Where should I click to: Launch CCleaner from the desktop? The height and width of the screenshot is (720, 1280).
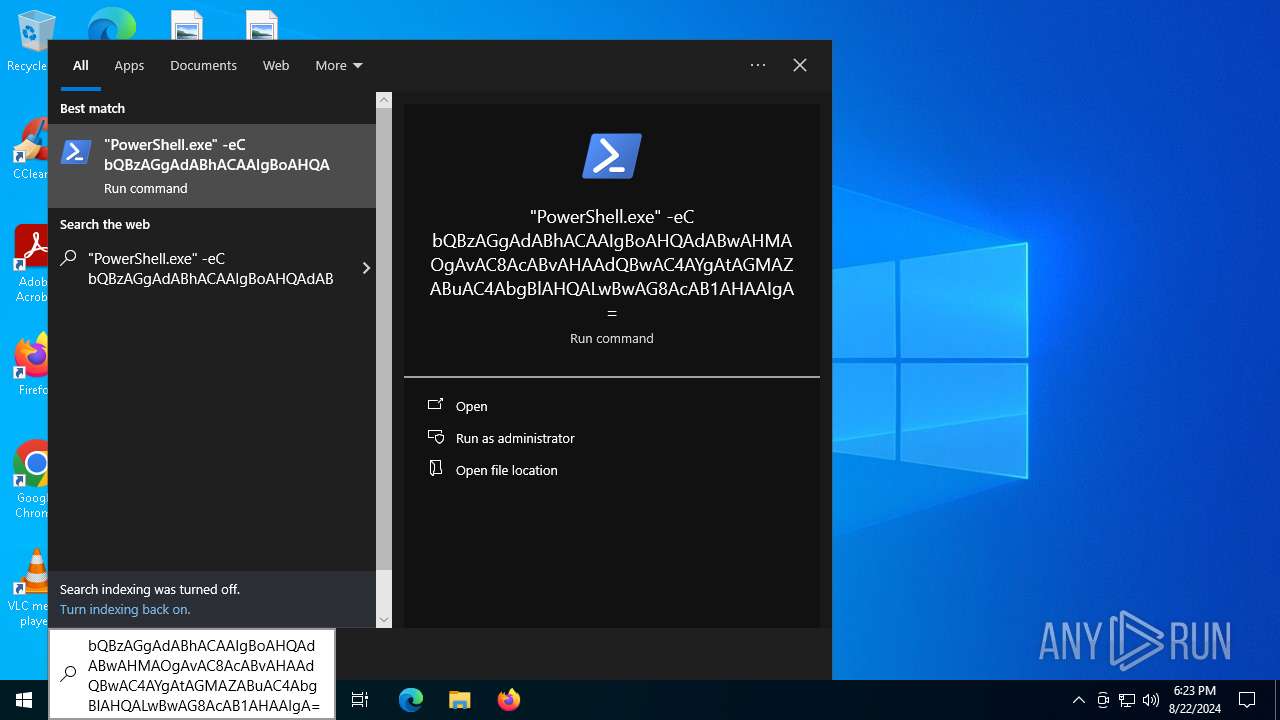coord(30,150)
